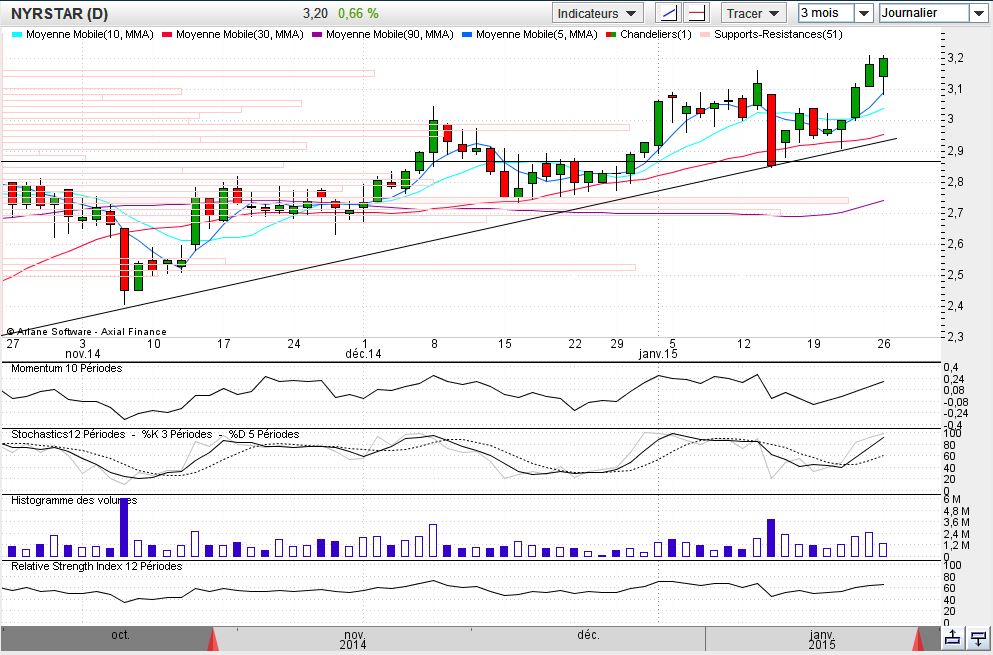Click the cyan Moyenne Mobile(10, MMA) swatch
The width and height of the screenshot is (993, 655).
pos(16,34)
